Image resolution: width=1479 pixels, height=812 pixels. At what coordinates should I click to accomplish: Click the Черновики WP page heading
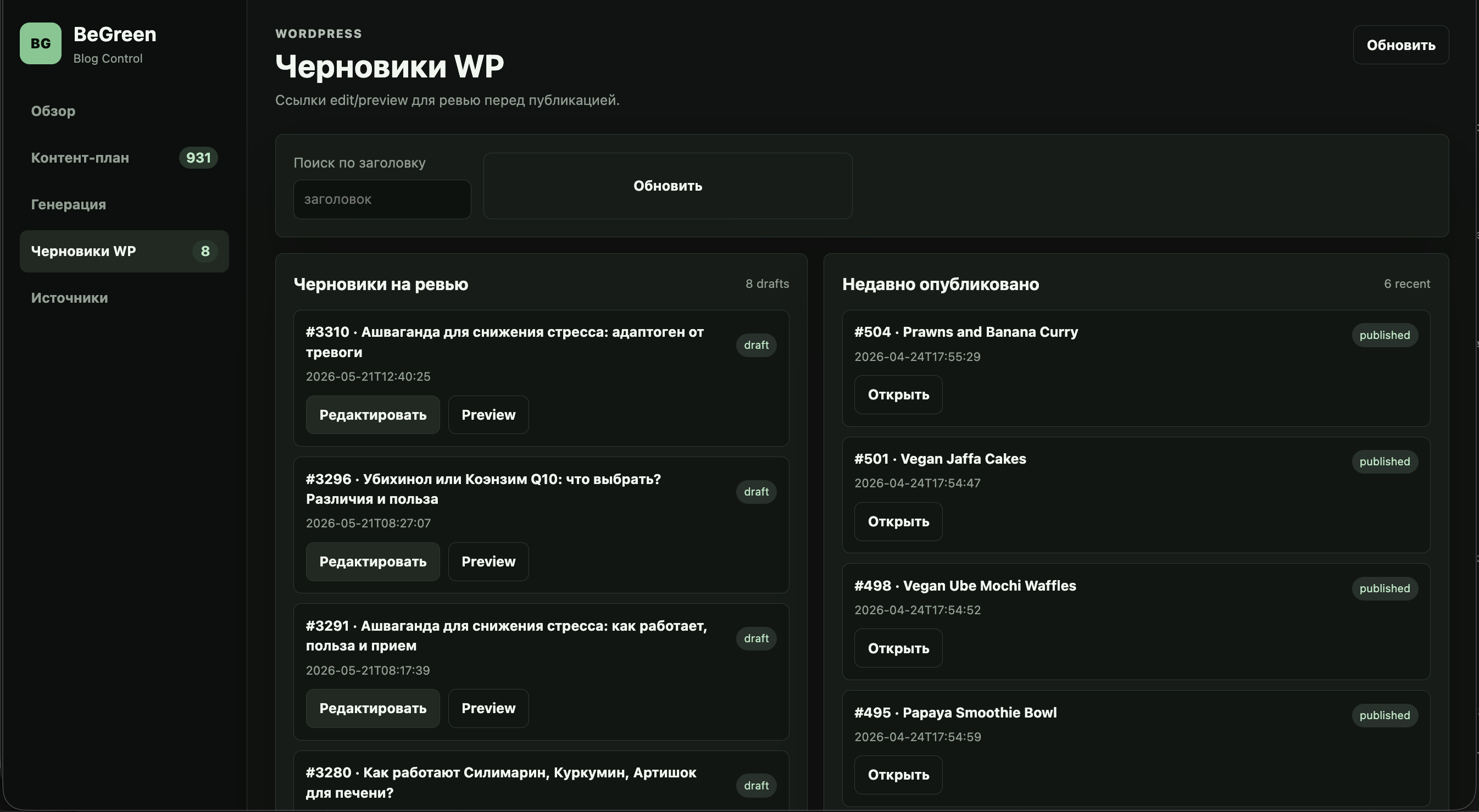pos(390,66)
